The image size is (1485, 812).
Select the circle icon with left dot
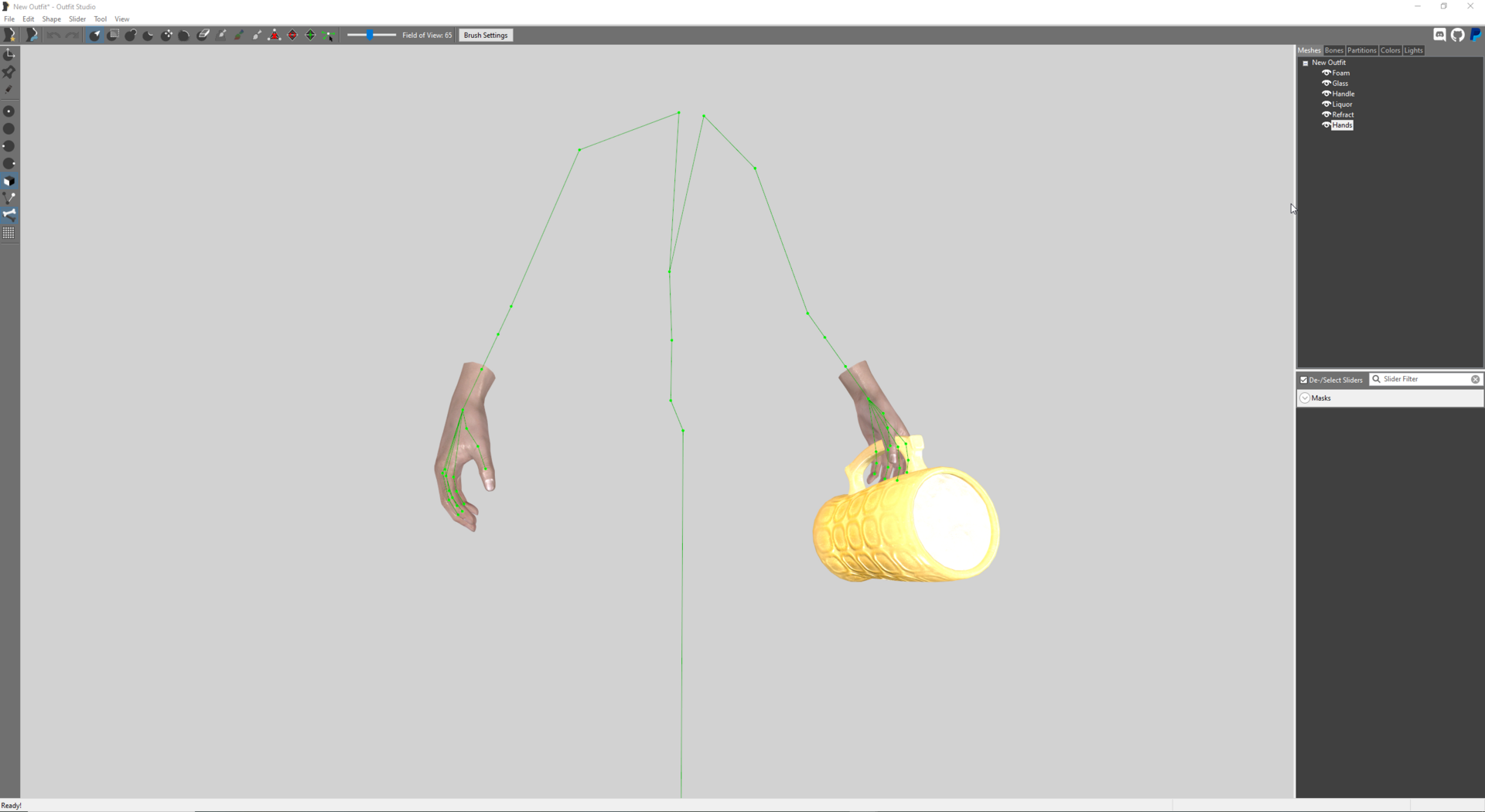click(9, 146)
